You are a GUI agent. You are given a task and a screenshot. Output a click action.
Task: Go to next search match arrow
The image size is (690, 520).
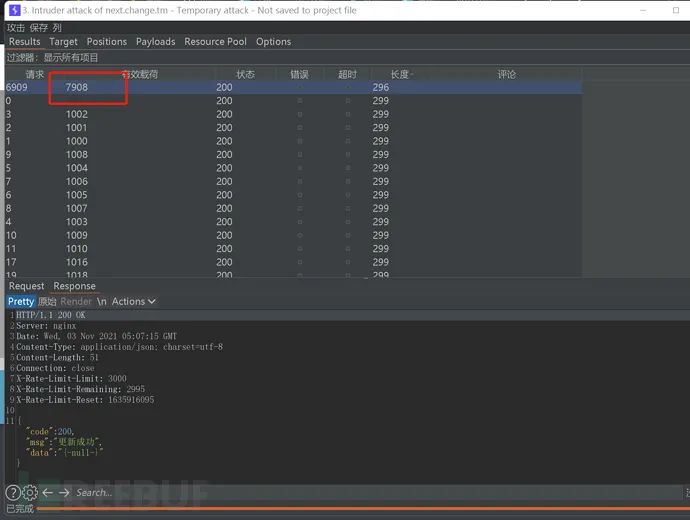64,492
